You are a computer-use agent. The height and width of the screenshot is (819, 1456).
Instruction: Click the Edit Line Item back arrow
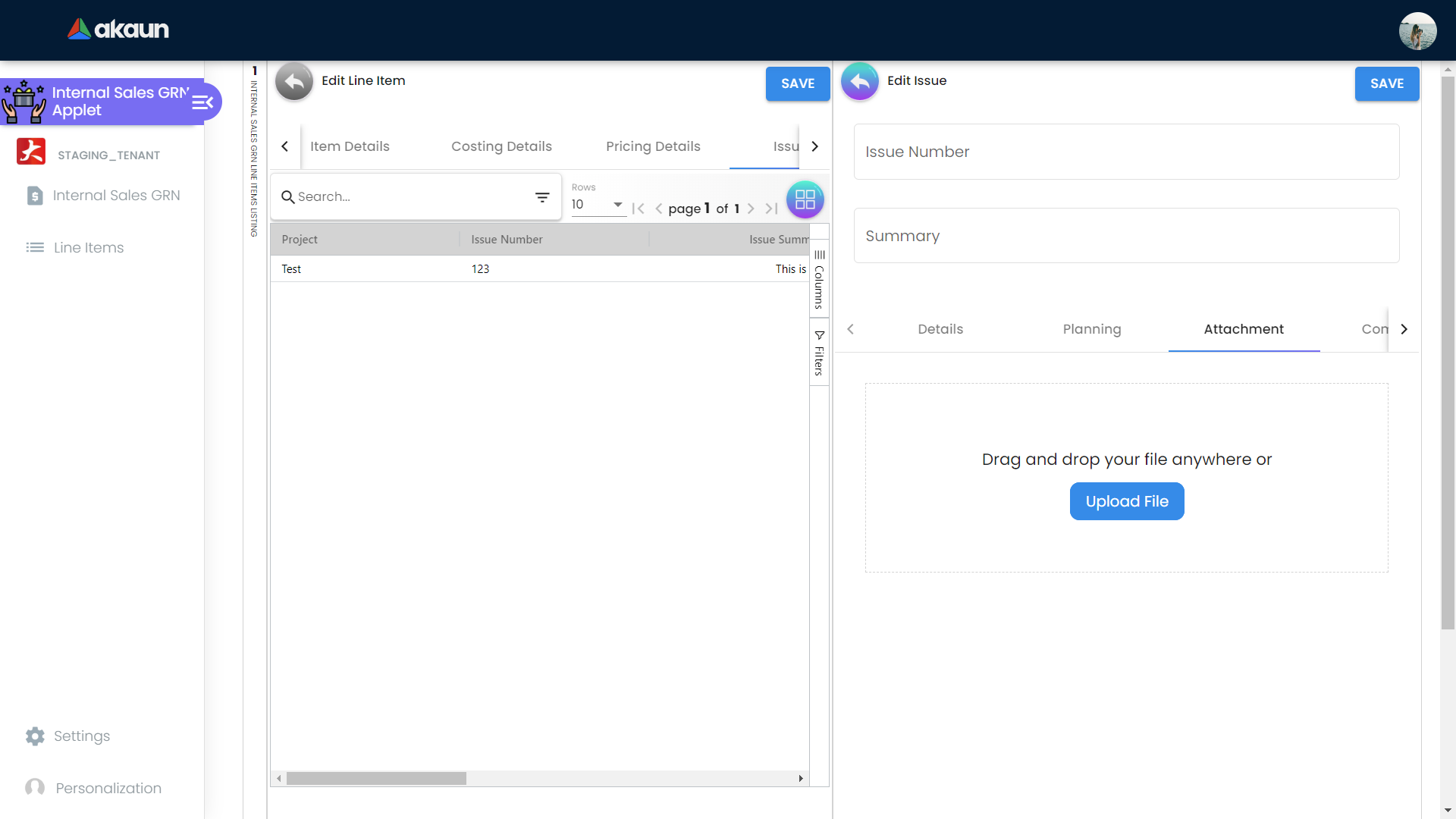[x=294, y=81]
